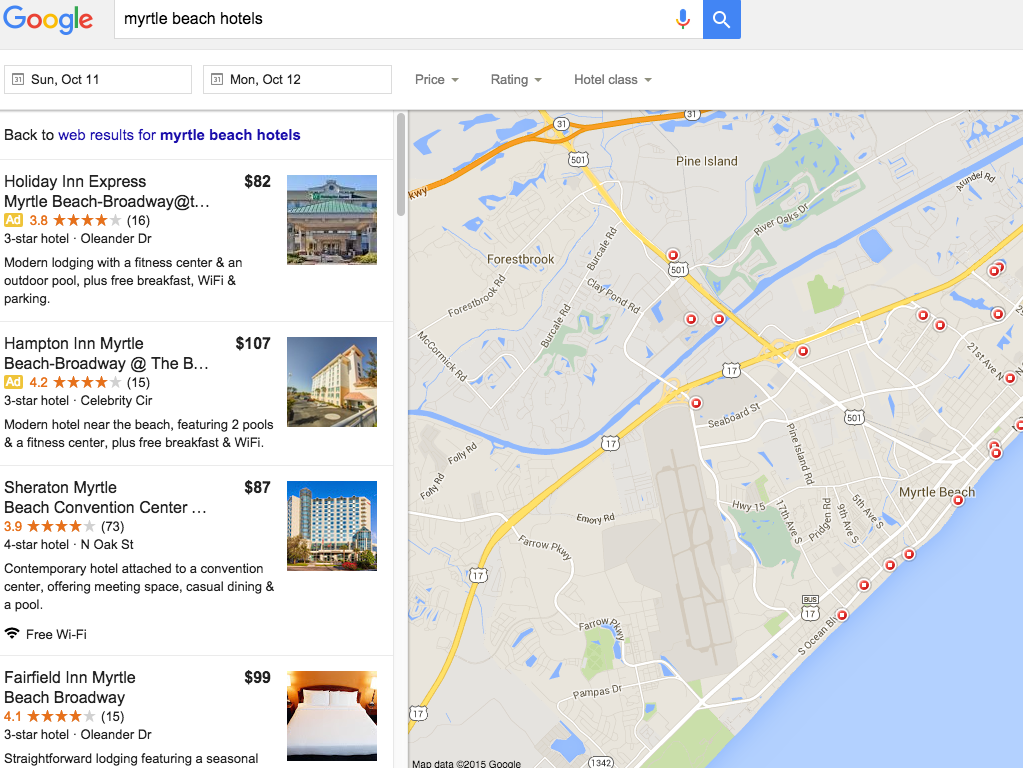Activate voice search microphone icon

(x=682, y=19)
